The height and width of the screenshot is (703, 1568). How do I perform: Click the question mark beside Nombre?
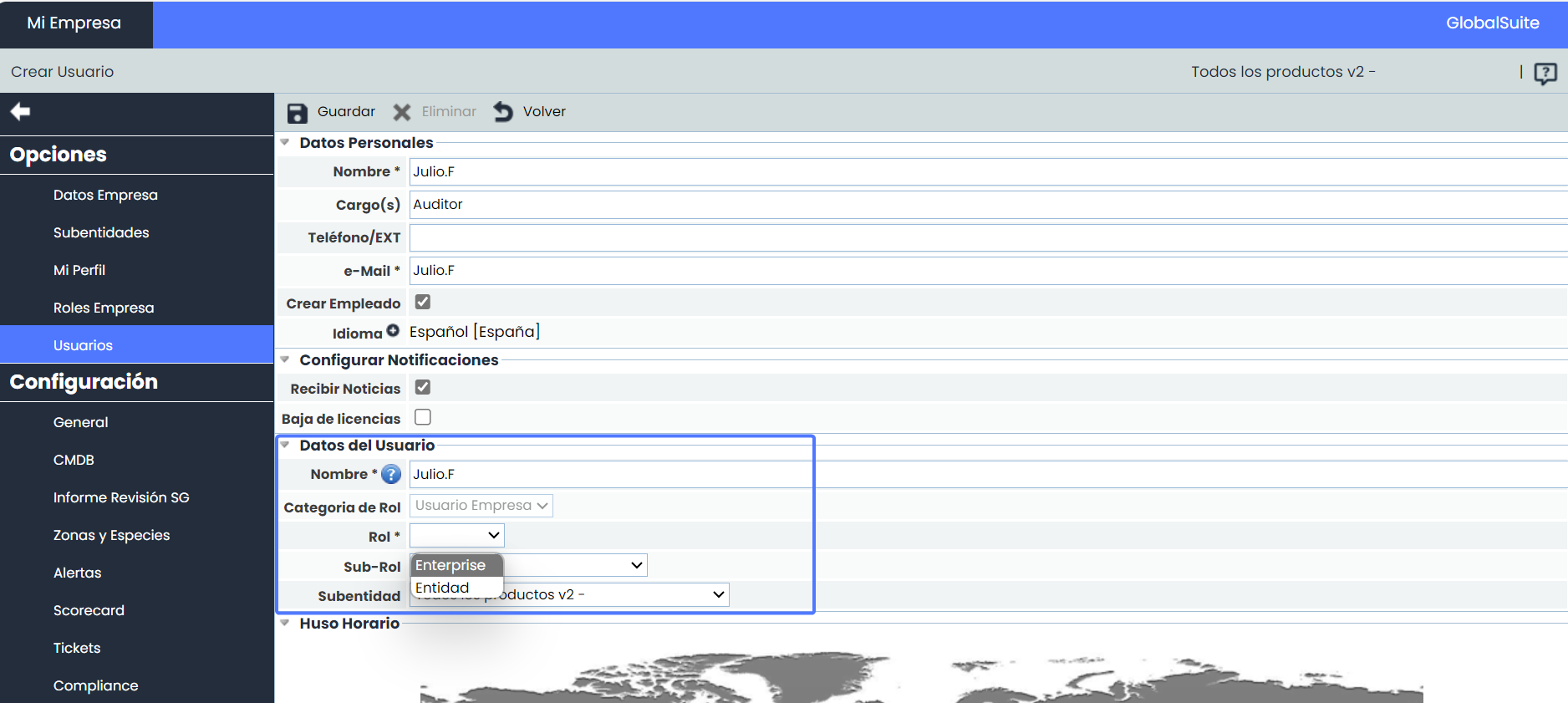click(x=391, y=475)
